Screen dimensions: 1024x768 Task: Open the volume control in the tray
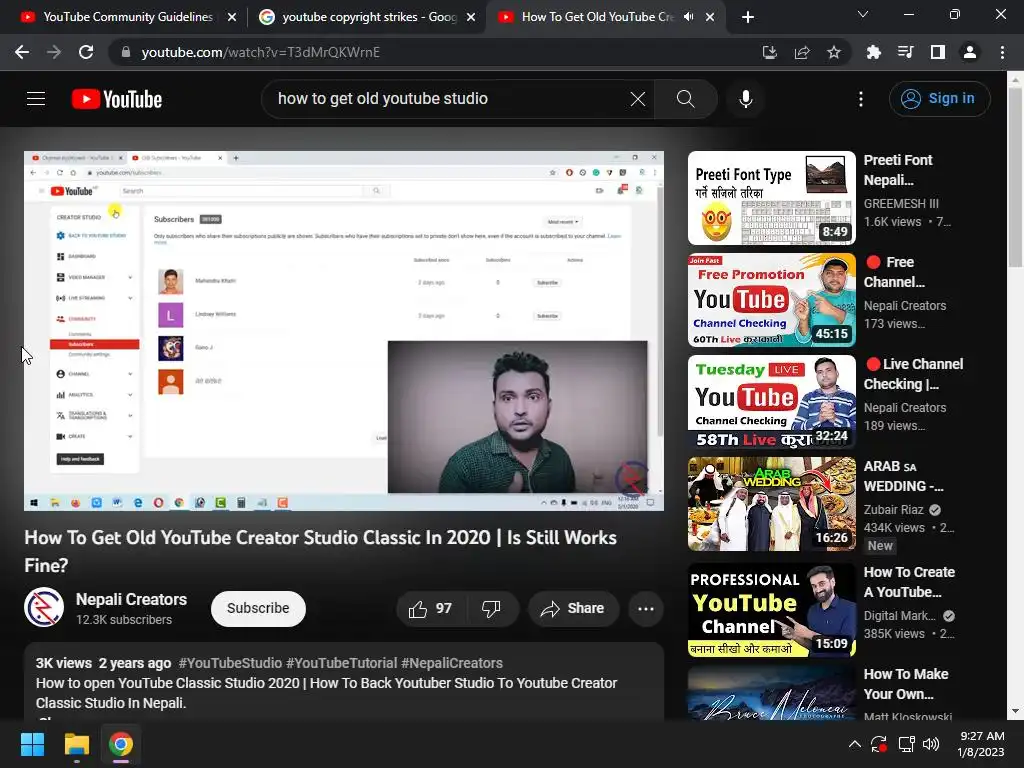[x=931, y=744]
